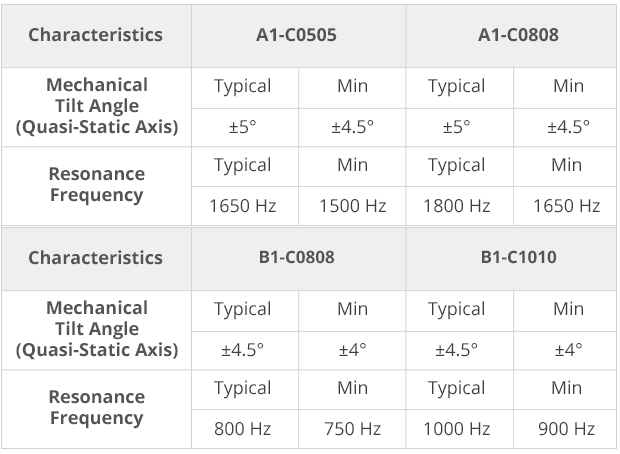Screen dimensions: 620x454
Task: Click the 1000 Hz resonance cell
Action: click(459, 429)
